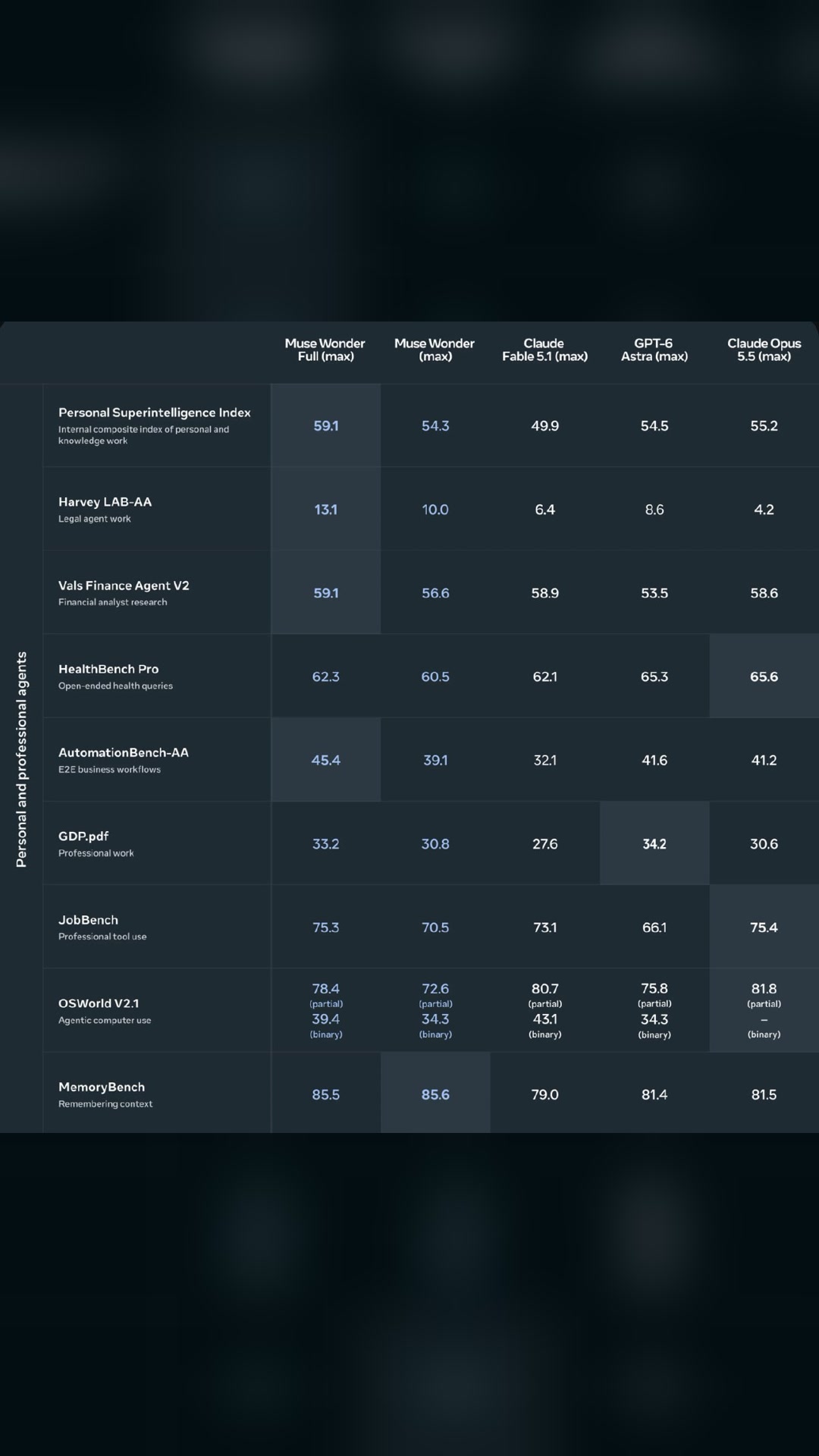Click the JobBench row label
The width and height of the screenshot is (819, 1456).
(x=88, y=920)
